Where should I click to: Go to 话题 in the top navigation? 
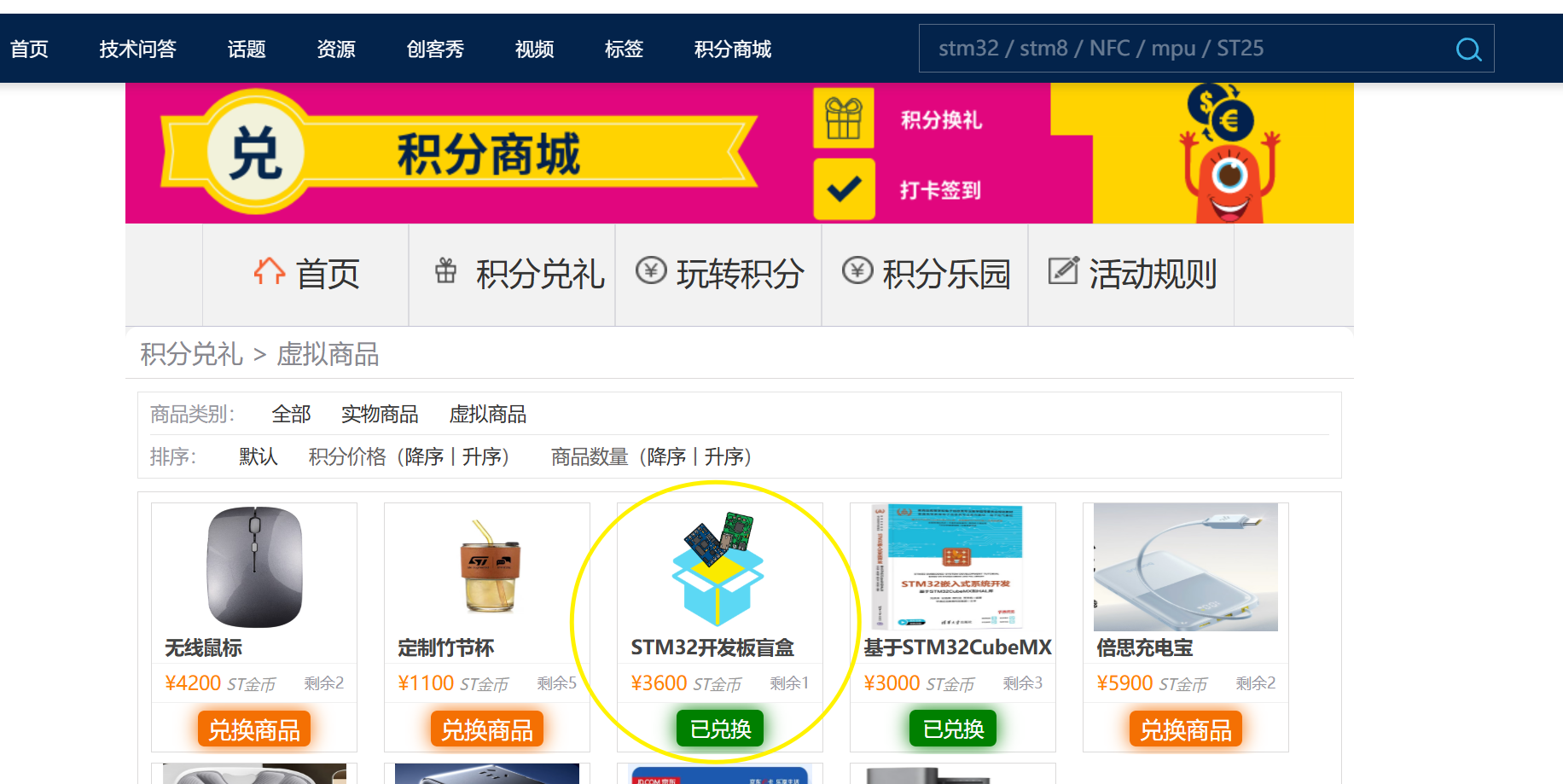[x=247, y=49]
